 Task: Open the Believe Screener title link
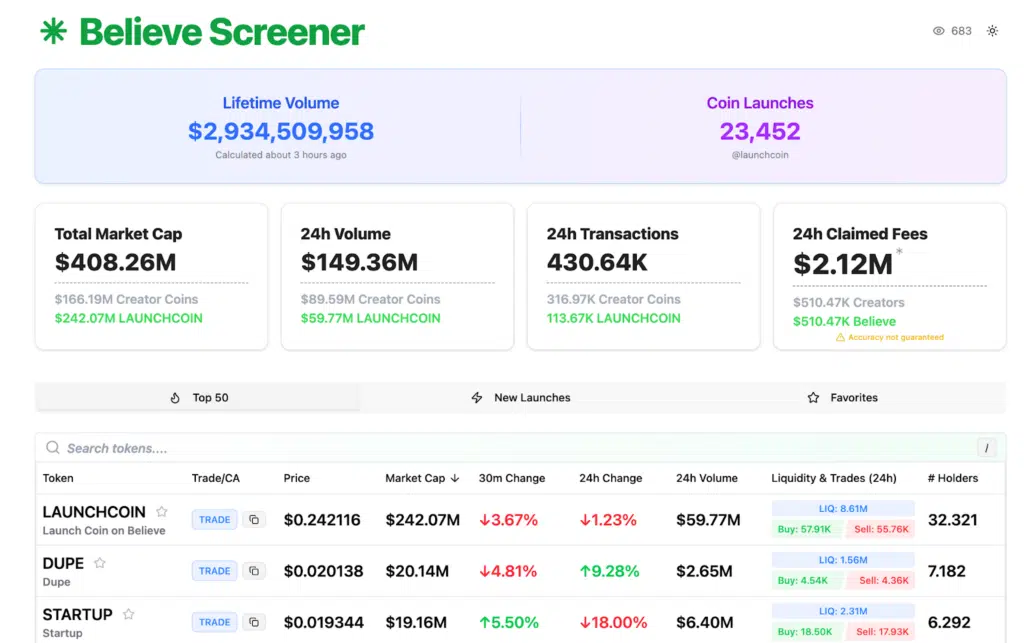pos(221,32)
